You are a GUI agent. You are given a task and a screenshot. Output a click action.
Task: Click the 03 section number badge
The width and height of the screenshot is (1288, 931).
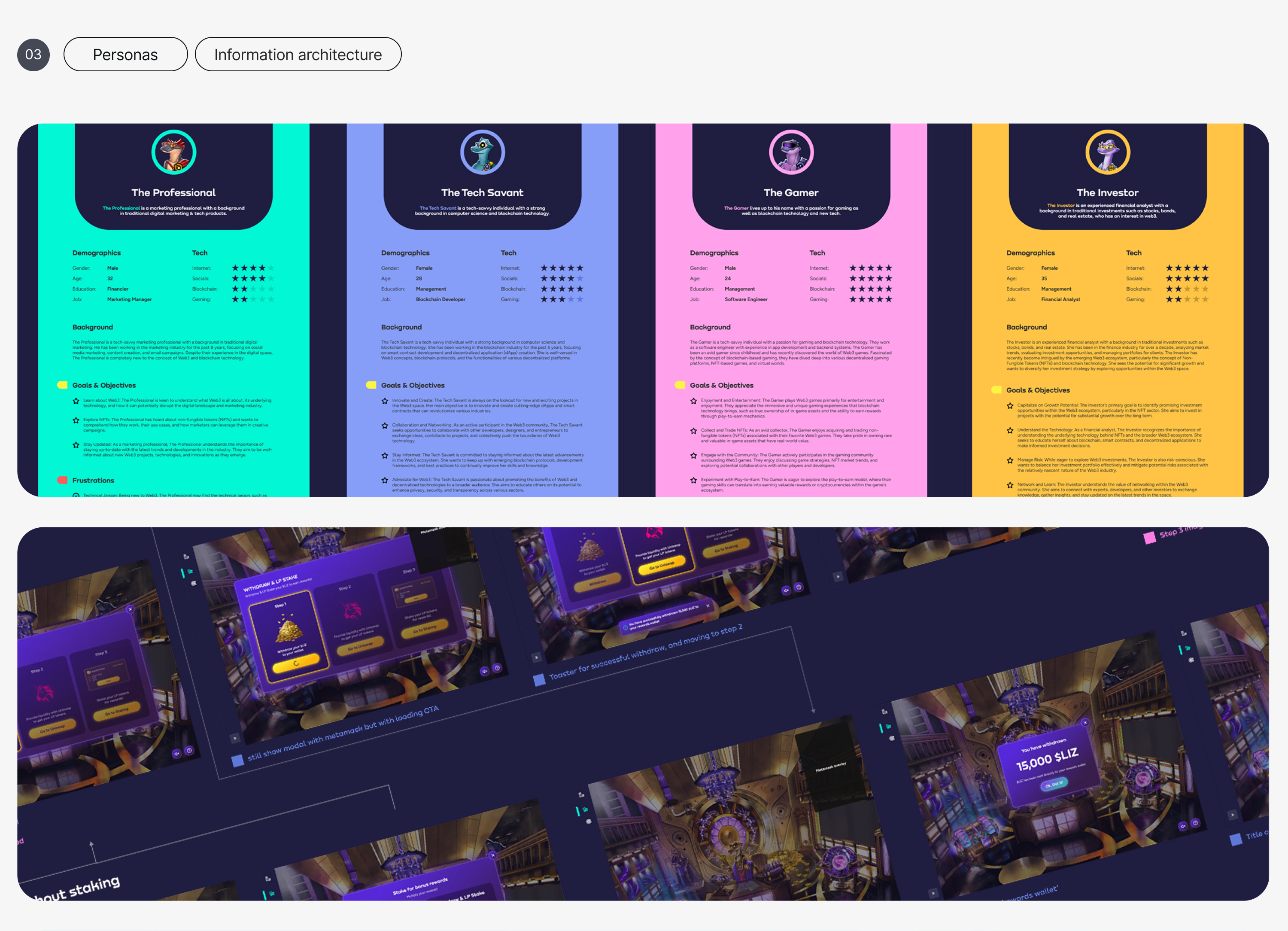tap(33, 55)
